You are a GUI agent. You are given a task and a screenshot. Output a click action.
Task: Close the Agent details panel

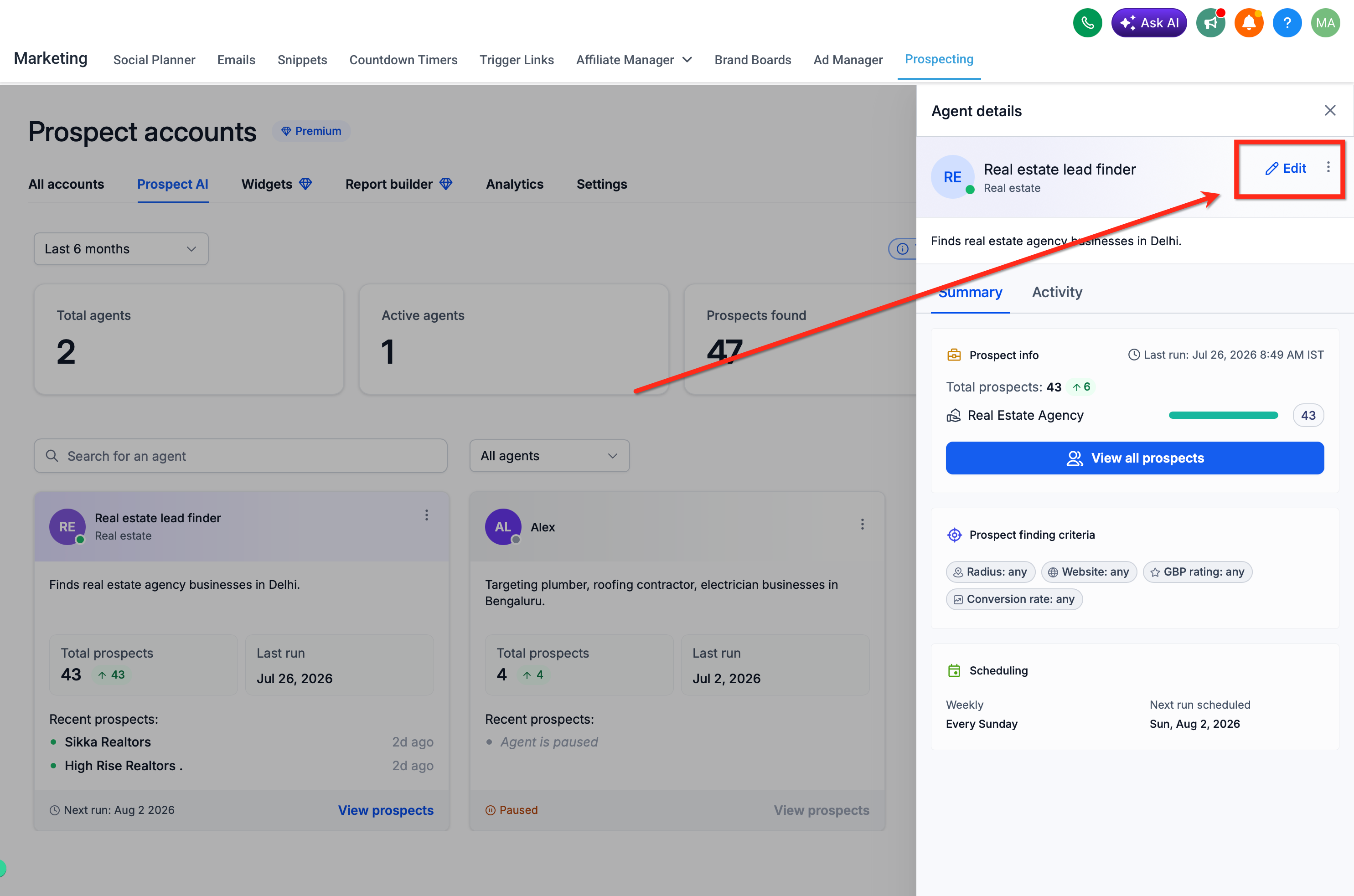coord(1330,110)
